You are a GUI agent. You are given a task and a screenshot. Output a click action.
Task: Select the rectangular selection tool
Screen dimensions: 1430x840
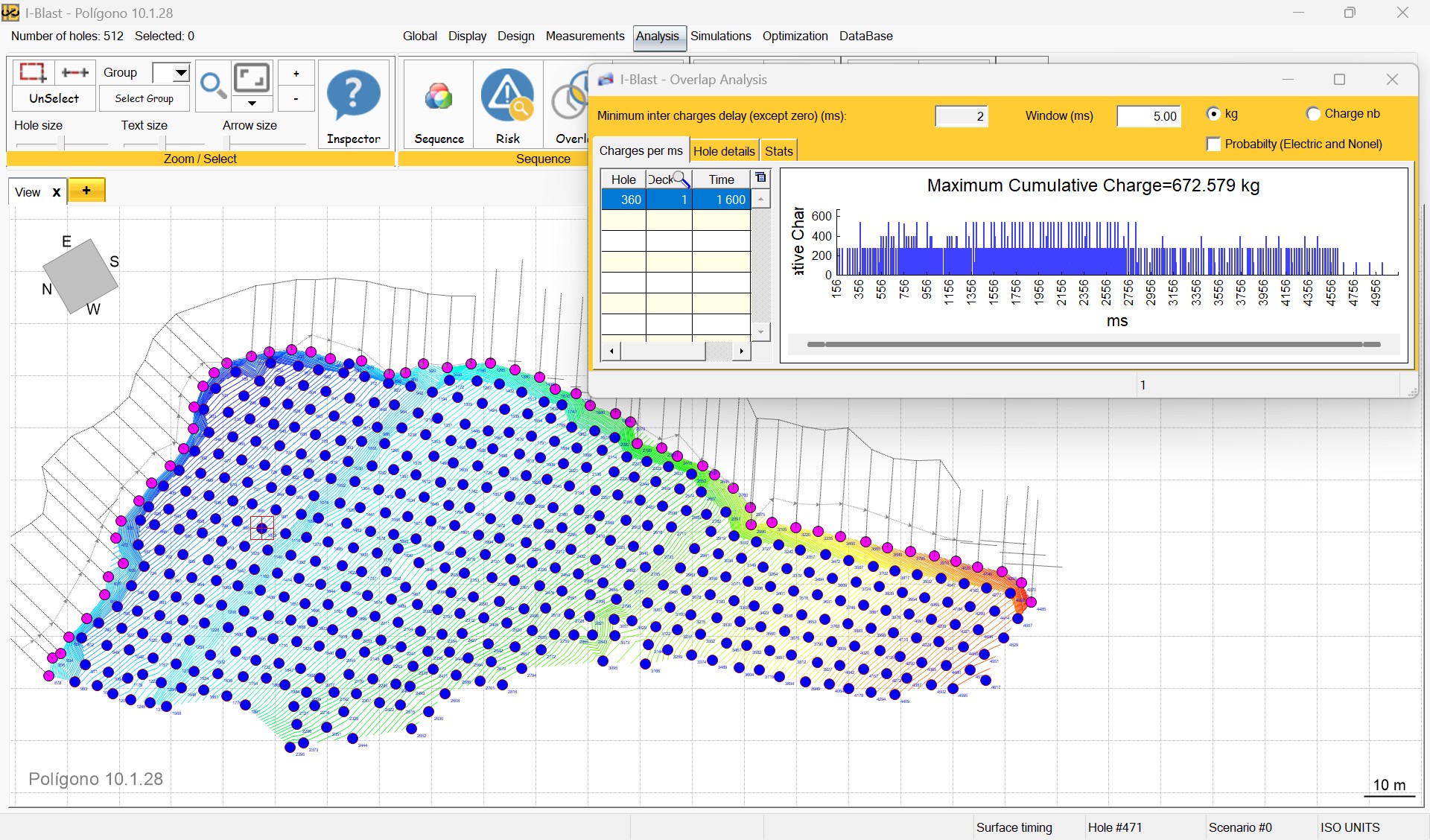33,72
